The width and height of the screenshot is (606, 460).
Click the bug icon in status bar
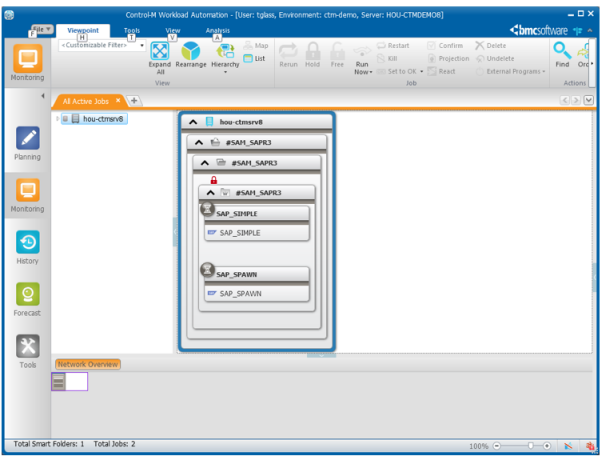[590, 446]
